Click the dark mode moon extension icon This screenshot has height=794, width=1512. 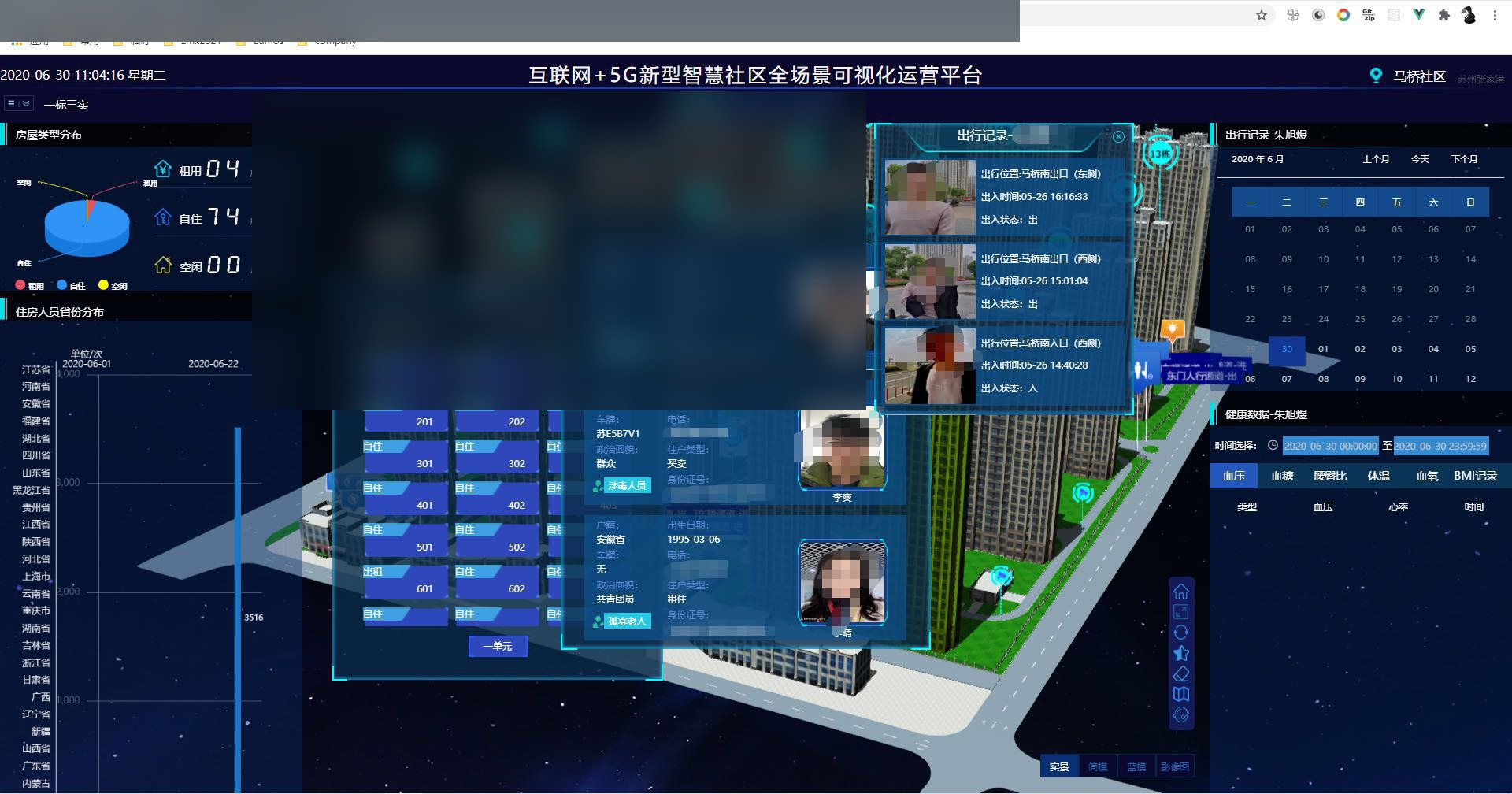pyautogui.click(x=1317, y=15)
